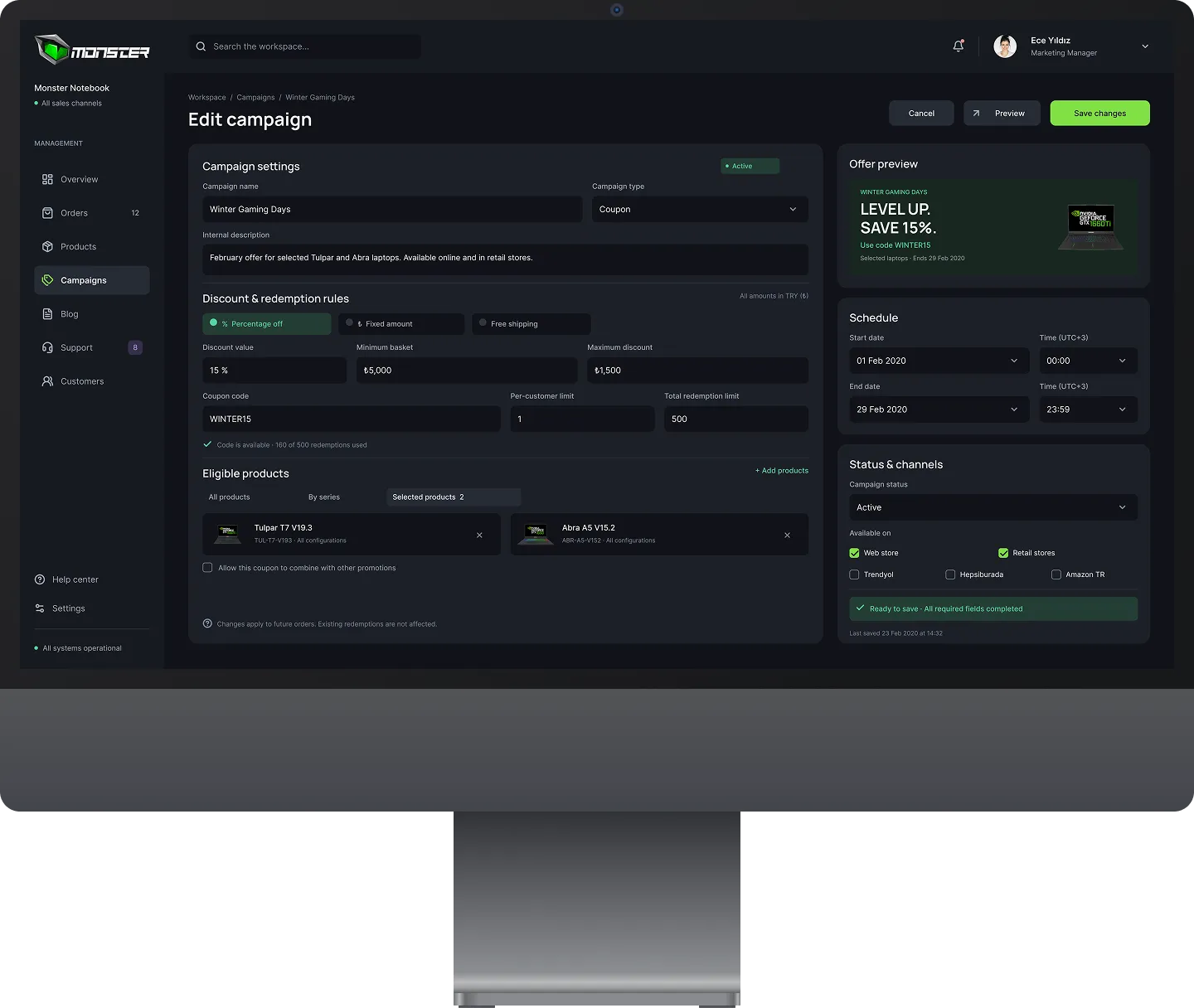Uncheck Web store channel
Screen dimensions: 1194x1008
854,553
